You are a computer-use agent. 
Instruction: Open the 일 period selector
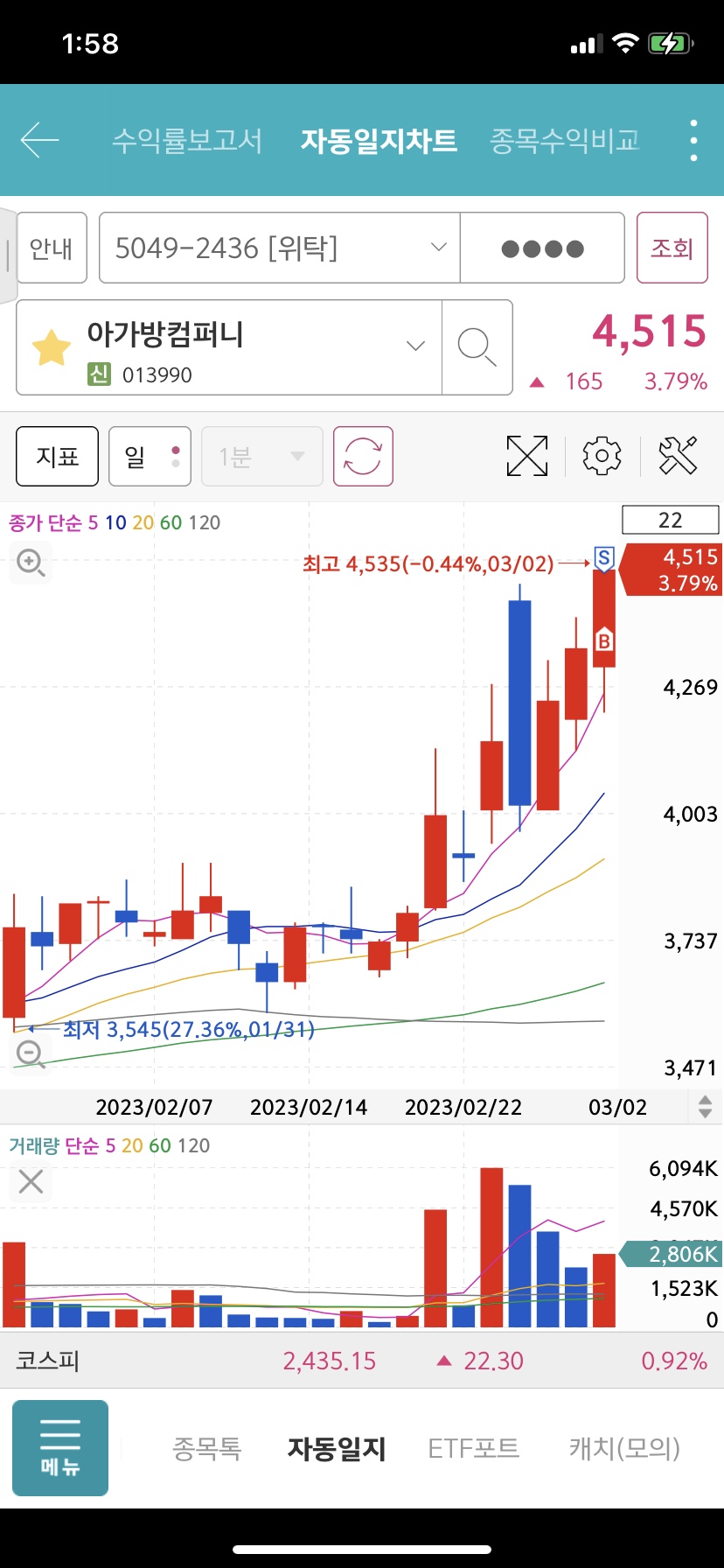[x=150, y=456]
